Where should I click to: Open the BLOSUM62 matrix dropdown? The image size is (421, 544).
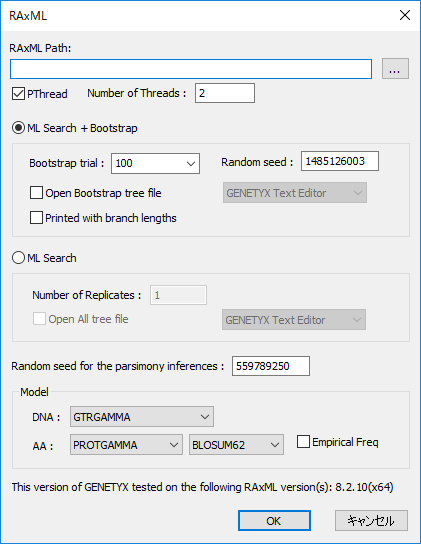236,445
